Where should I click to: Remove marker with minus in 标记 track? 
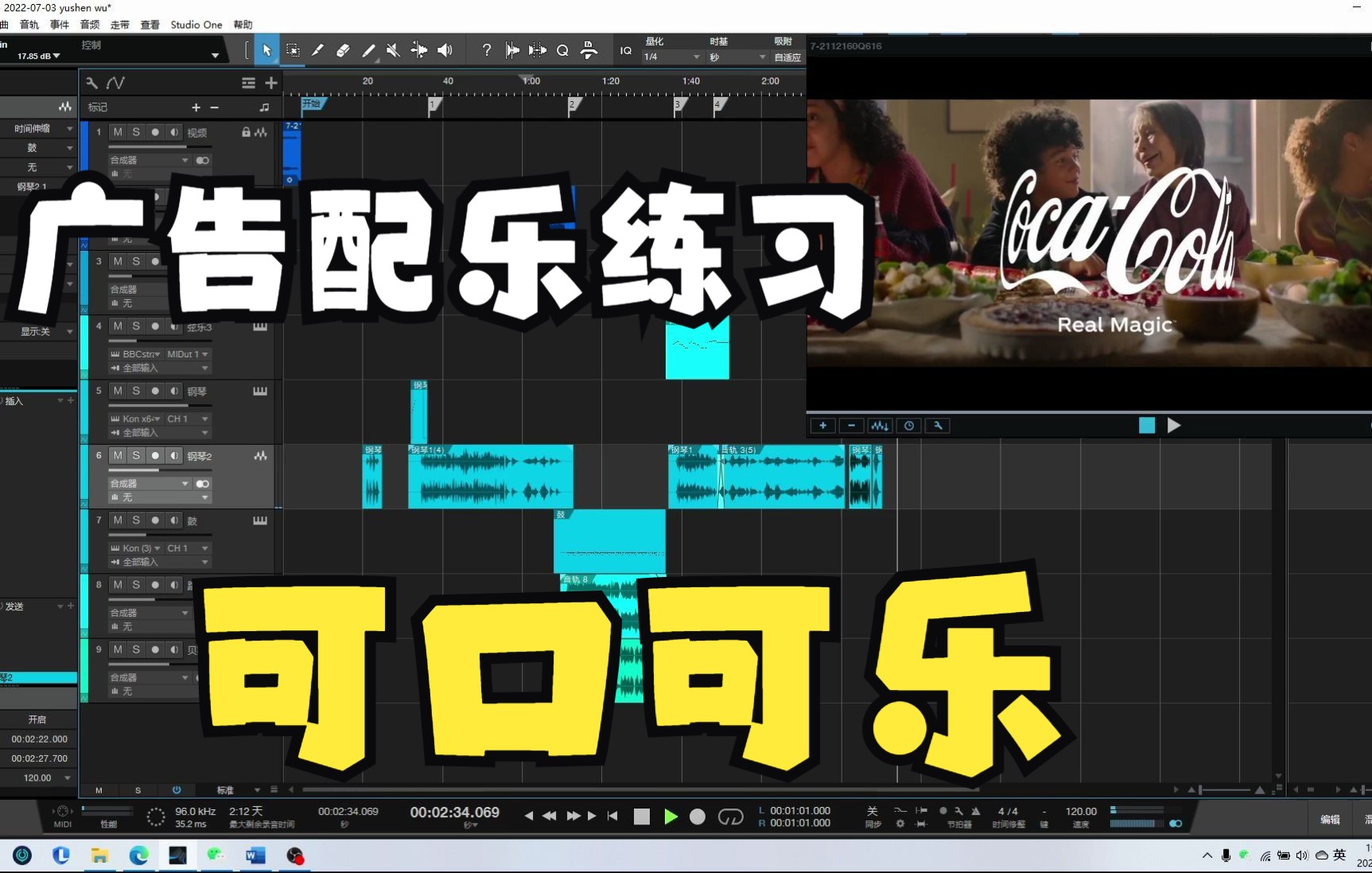coord(214,107)
